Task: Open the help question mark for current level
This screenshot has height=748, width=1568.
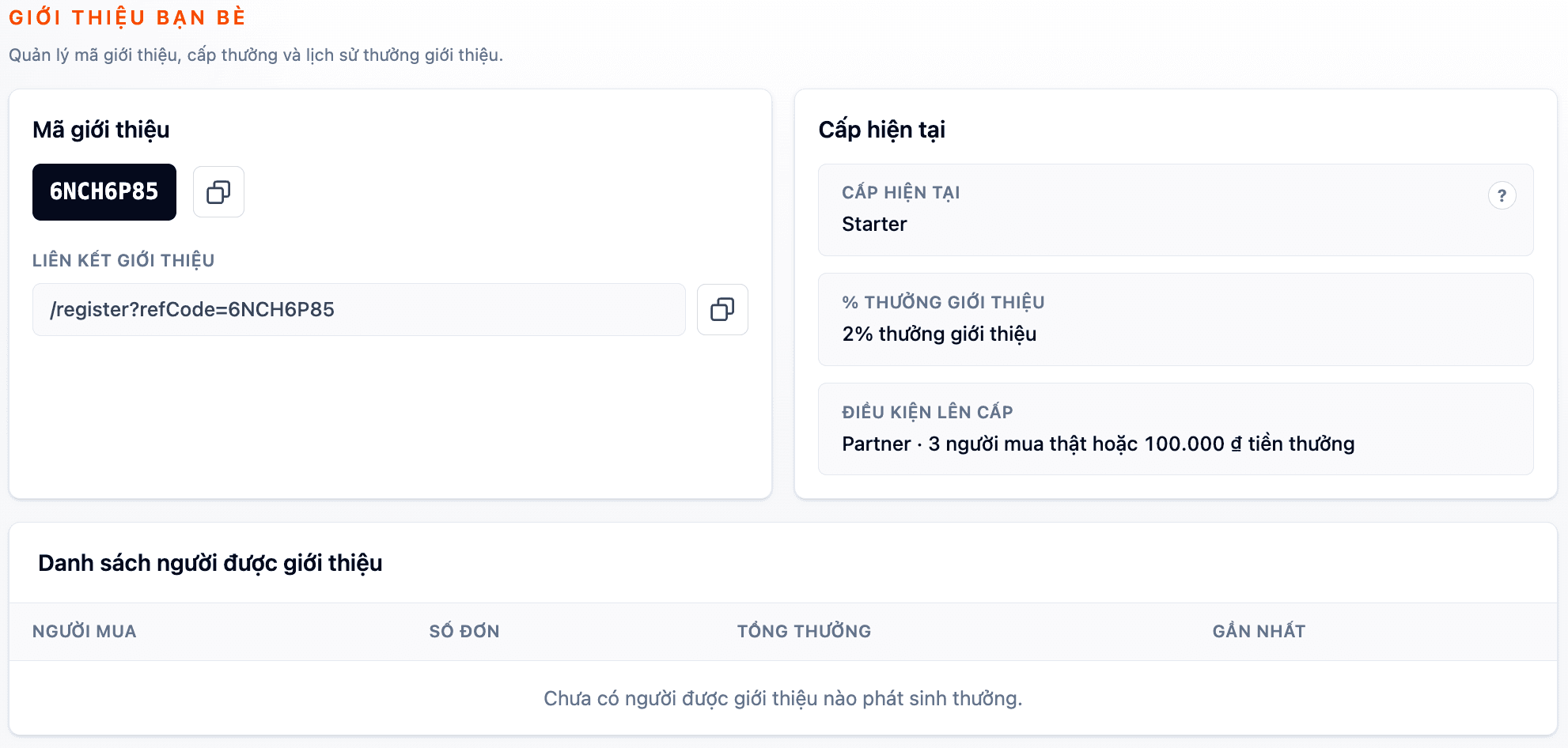Action: pyautogui.click(x=1502, y=195)
